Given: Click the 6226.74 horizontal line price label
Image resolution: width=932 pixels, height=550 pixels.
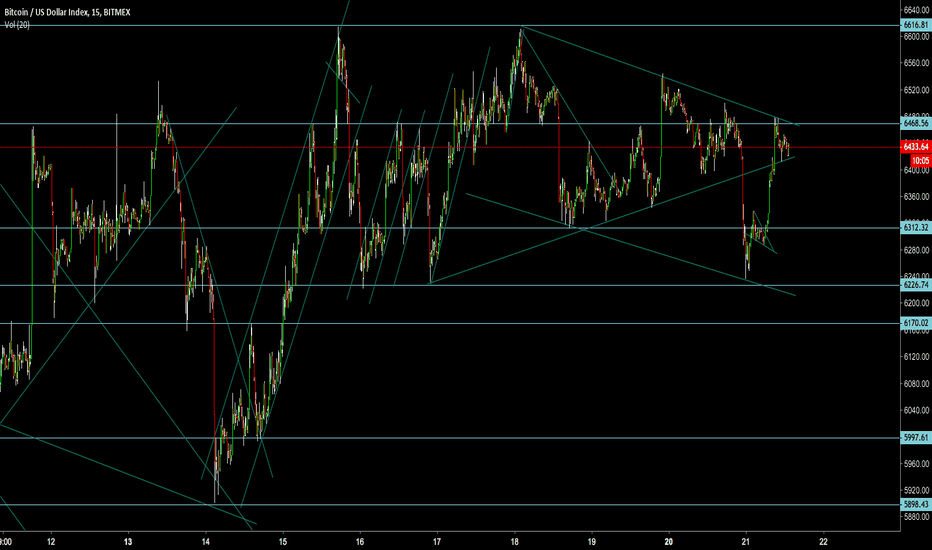Looking at the screenshot, I should [915, 285].
